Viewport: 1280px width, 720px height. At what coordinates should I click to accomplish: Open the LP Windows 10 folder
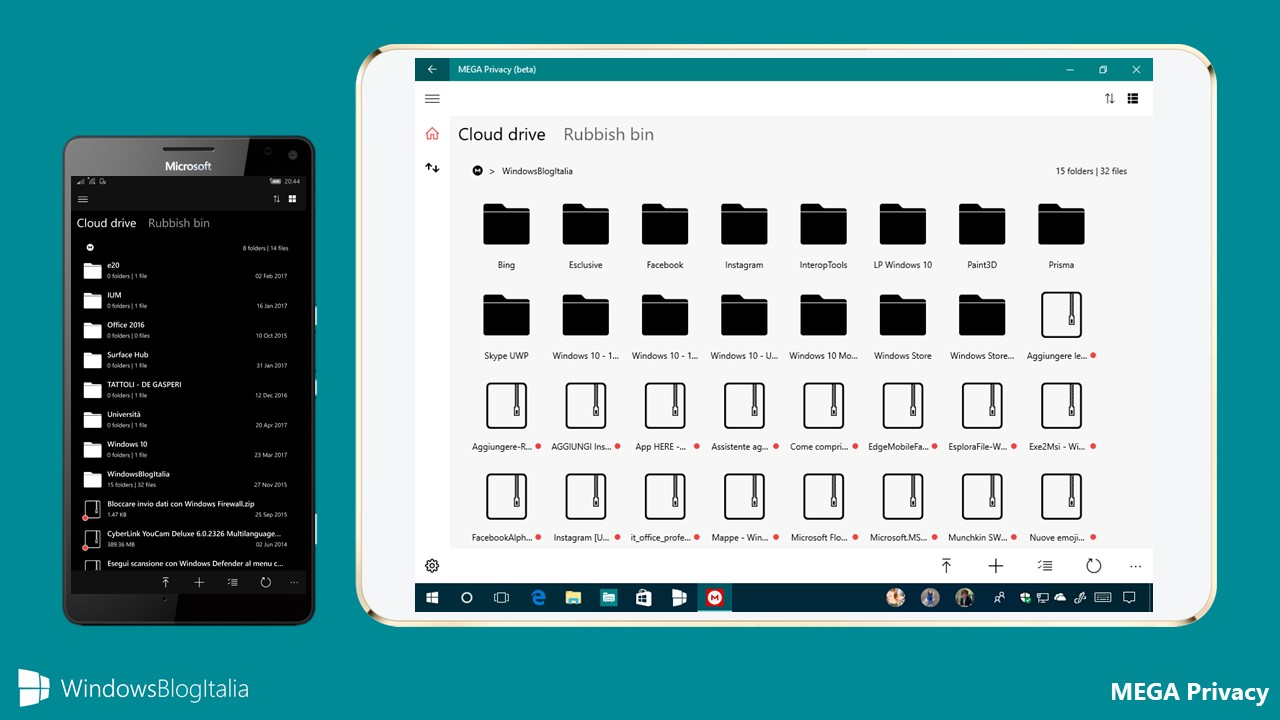click(x=903, y=236)
